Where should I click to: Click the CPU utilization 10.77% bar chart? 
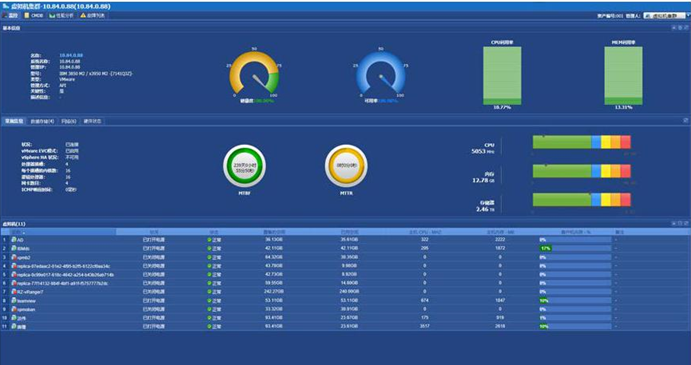(502, 76)
